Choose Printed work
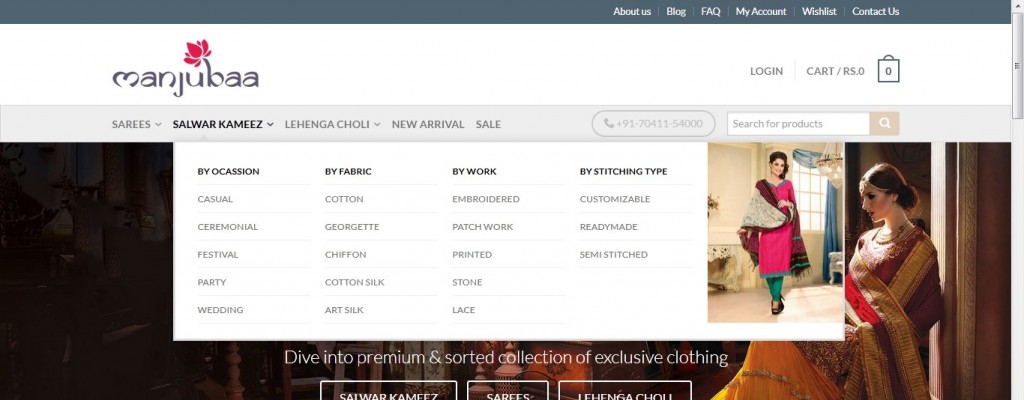Viewport: 1024px width, 400px height. point(472,255)
